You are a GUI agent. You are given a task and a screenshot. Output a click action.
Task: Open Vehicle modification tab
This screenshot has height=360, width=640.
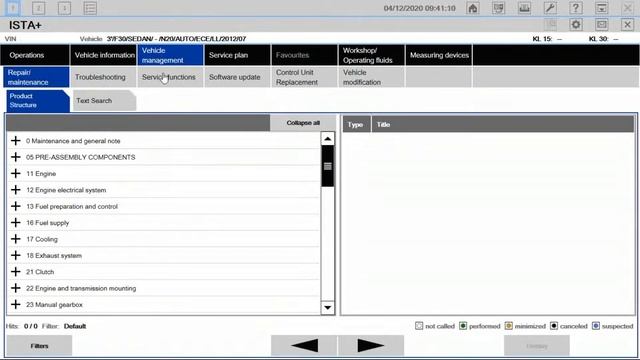(371, 77)
